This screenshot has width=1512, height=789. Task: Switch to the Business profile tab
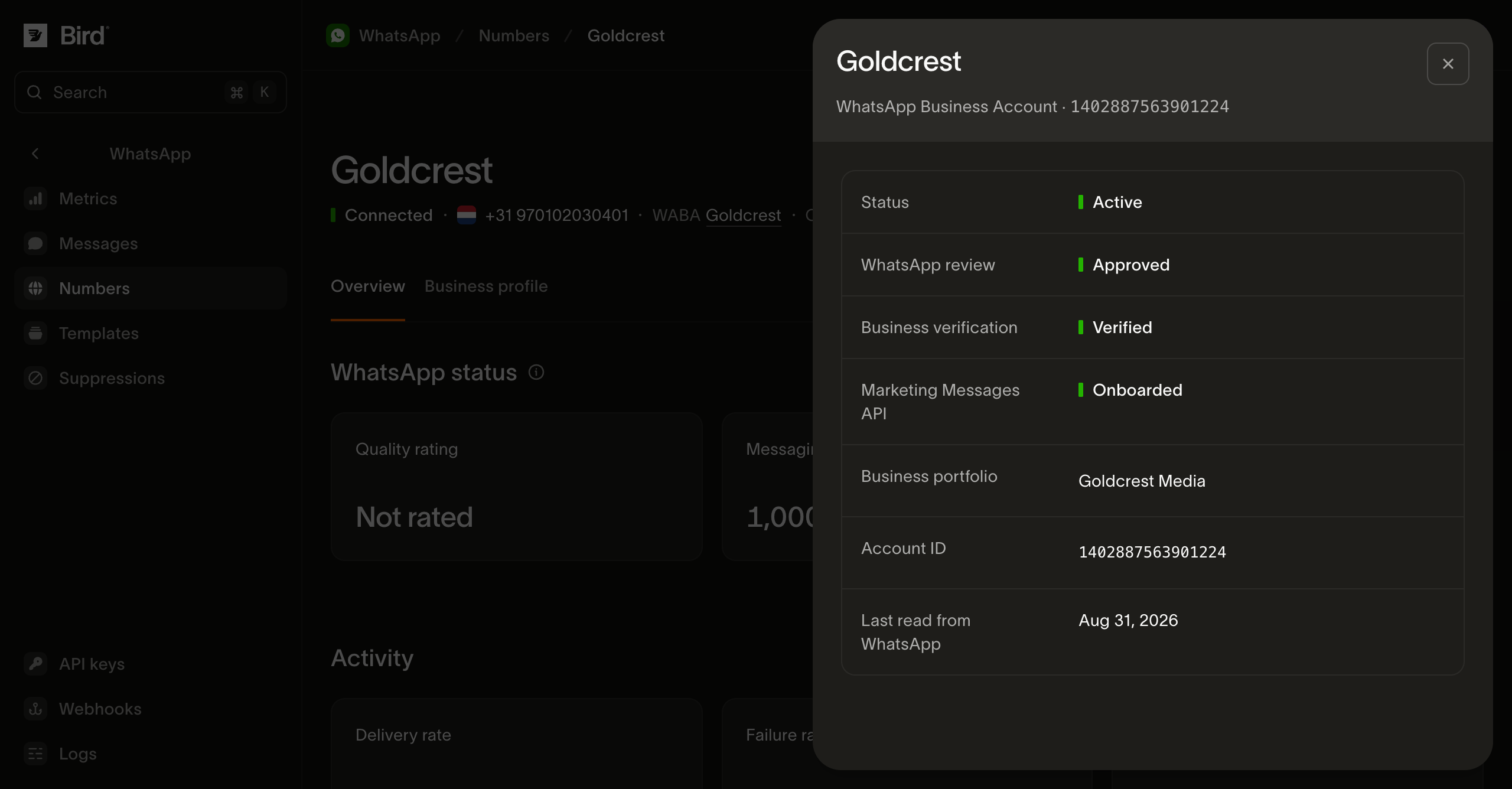point(486,286)
